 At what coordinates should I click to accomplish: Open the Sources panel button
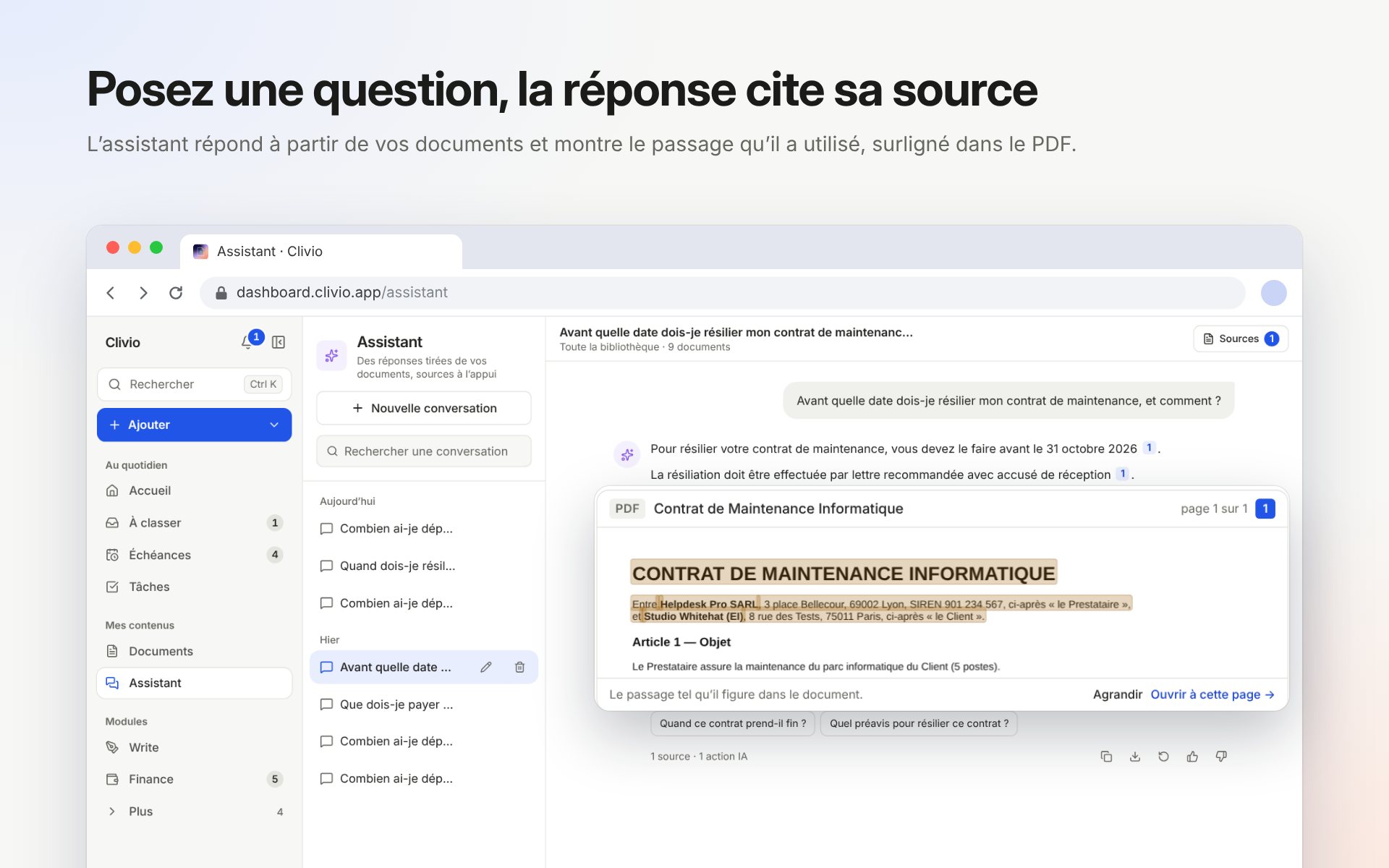[x=1241, y=339]
